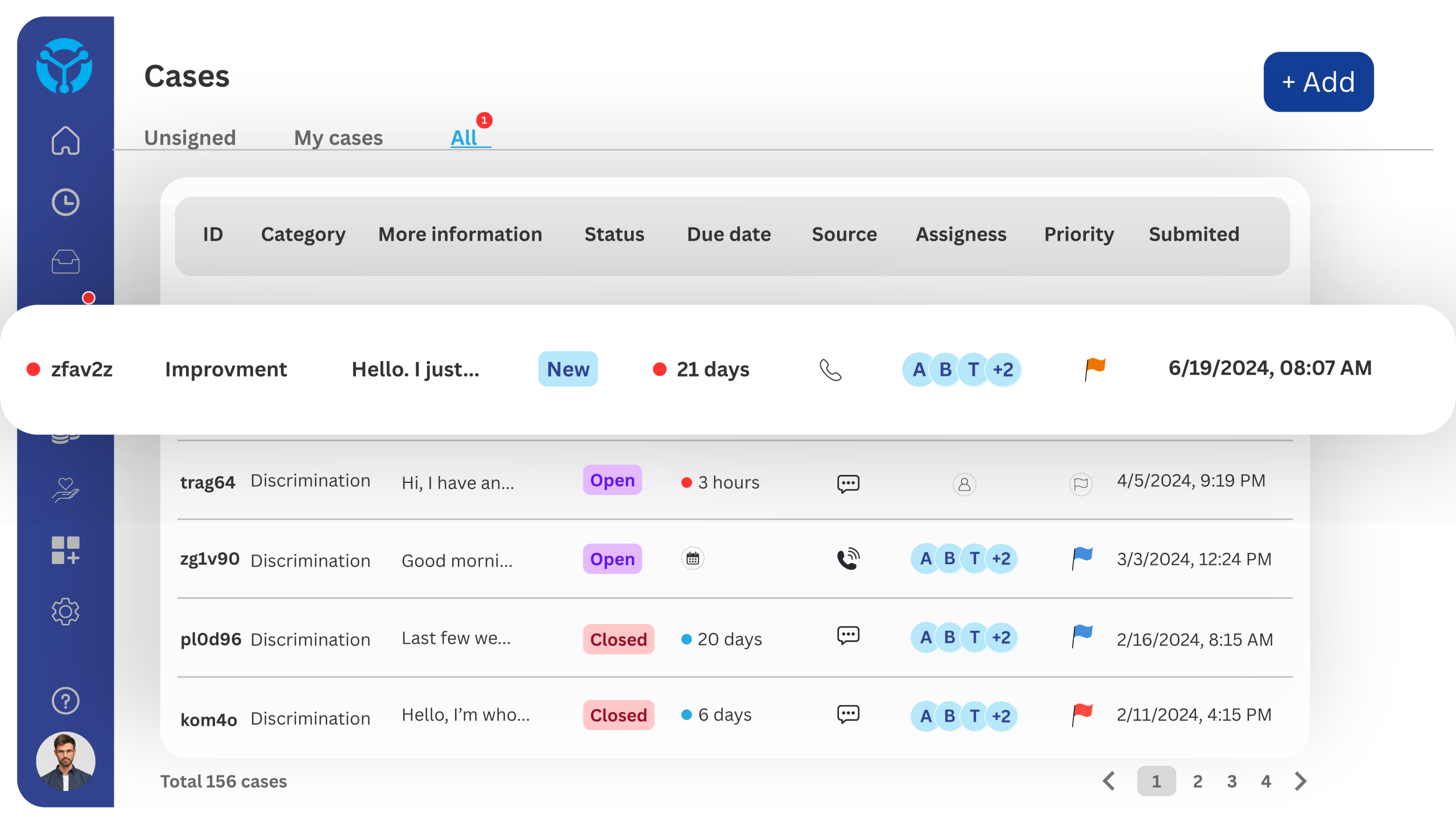Screen dimensions: 1456x819
Task: Switch to the Unsigned tab
Action: pyautogui.click(x=189, y=138)
